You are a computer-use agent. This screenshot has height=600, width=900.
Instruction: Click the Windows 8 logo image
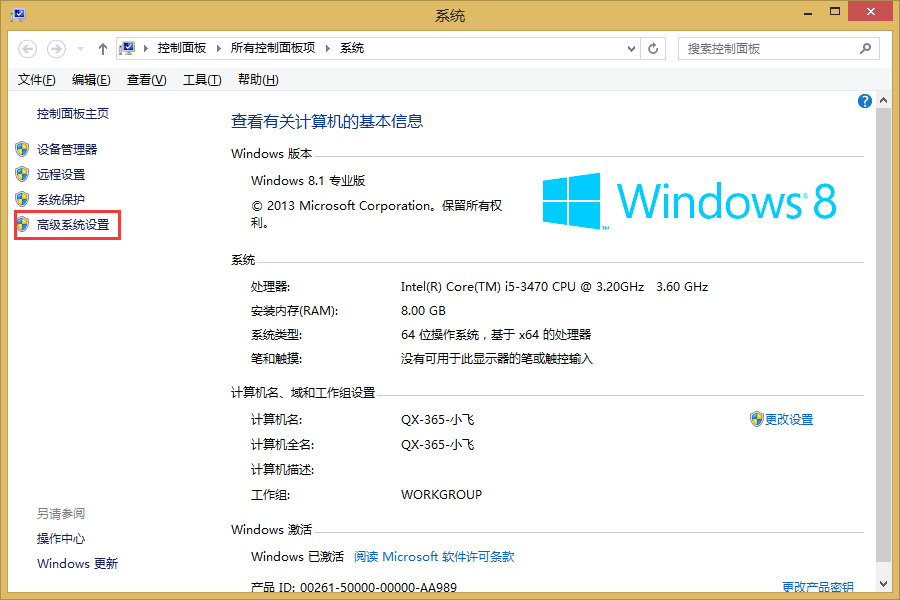(689, 201)
